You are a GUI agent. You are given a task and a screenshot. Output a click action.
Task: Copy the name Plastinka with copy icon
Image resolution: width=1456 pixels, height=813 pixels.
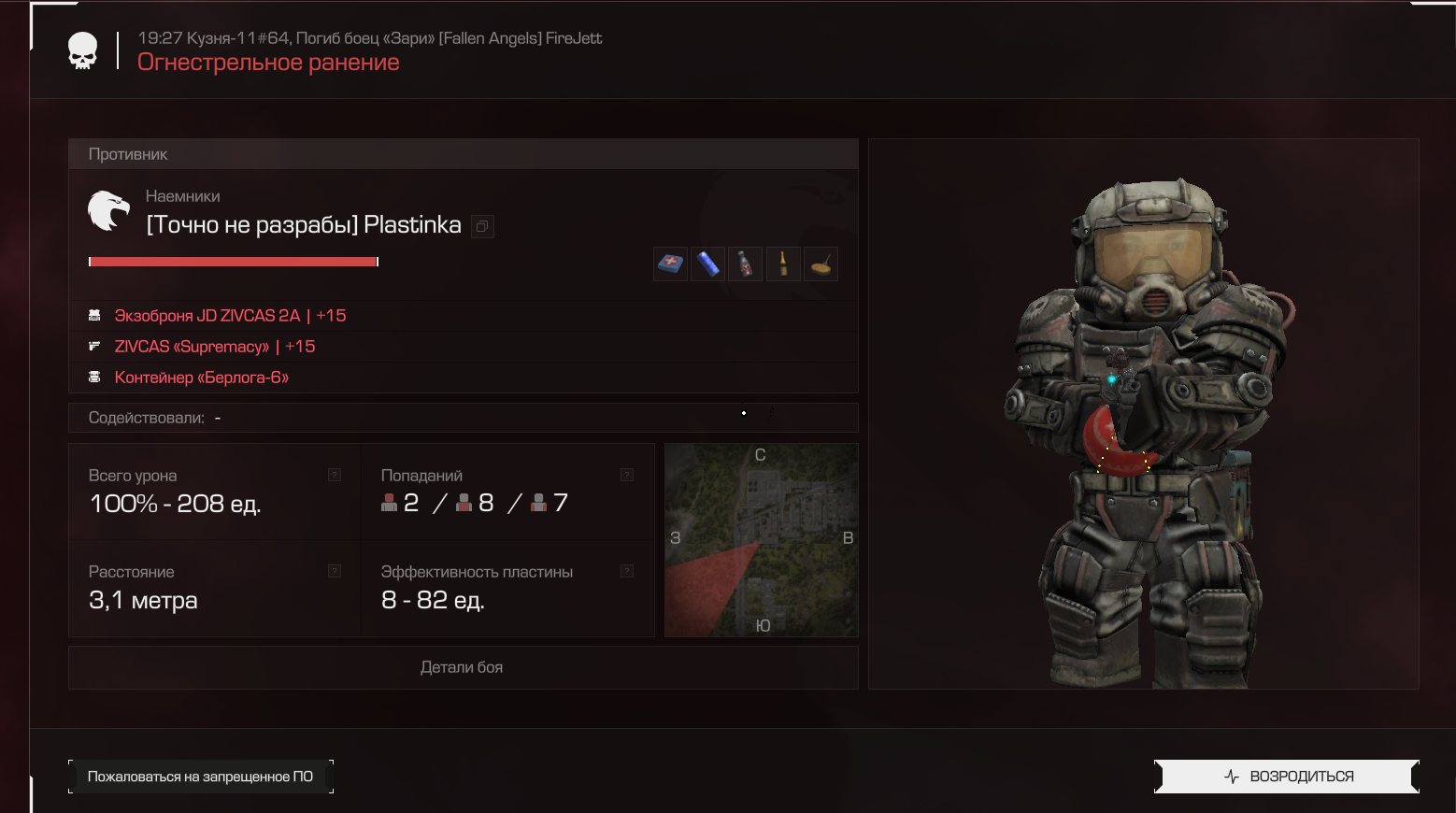482,226
